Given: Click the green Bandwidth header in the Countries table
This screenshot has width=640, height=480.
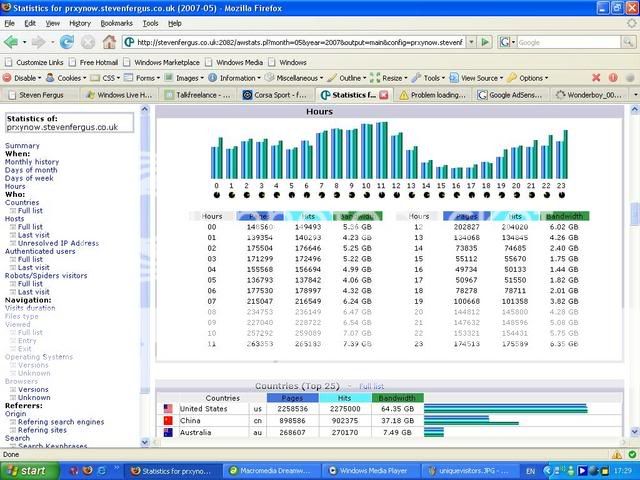Looking at the screenshot, I should pyautogui.click(x=396, y=397).
